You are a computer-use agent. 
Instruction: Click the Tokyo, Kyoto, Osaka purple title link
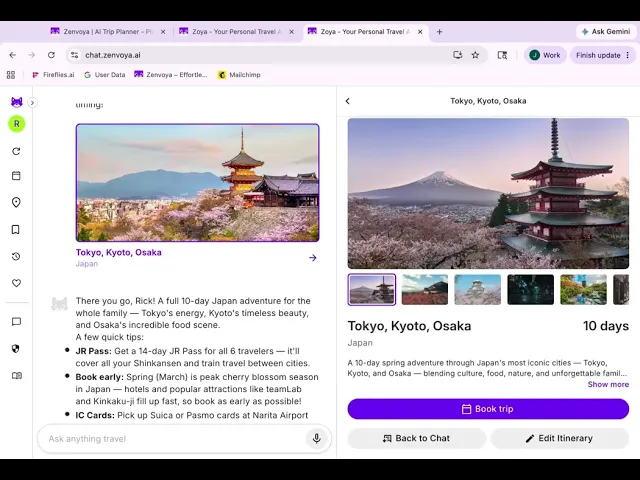click(x=118, y=252)
